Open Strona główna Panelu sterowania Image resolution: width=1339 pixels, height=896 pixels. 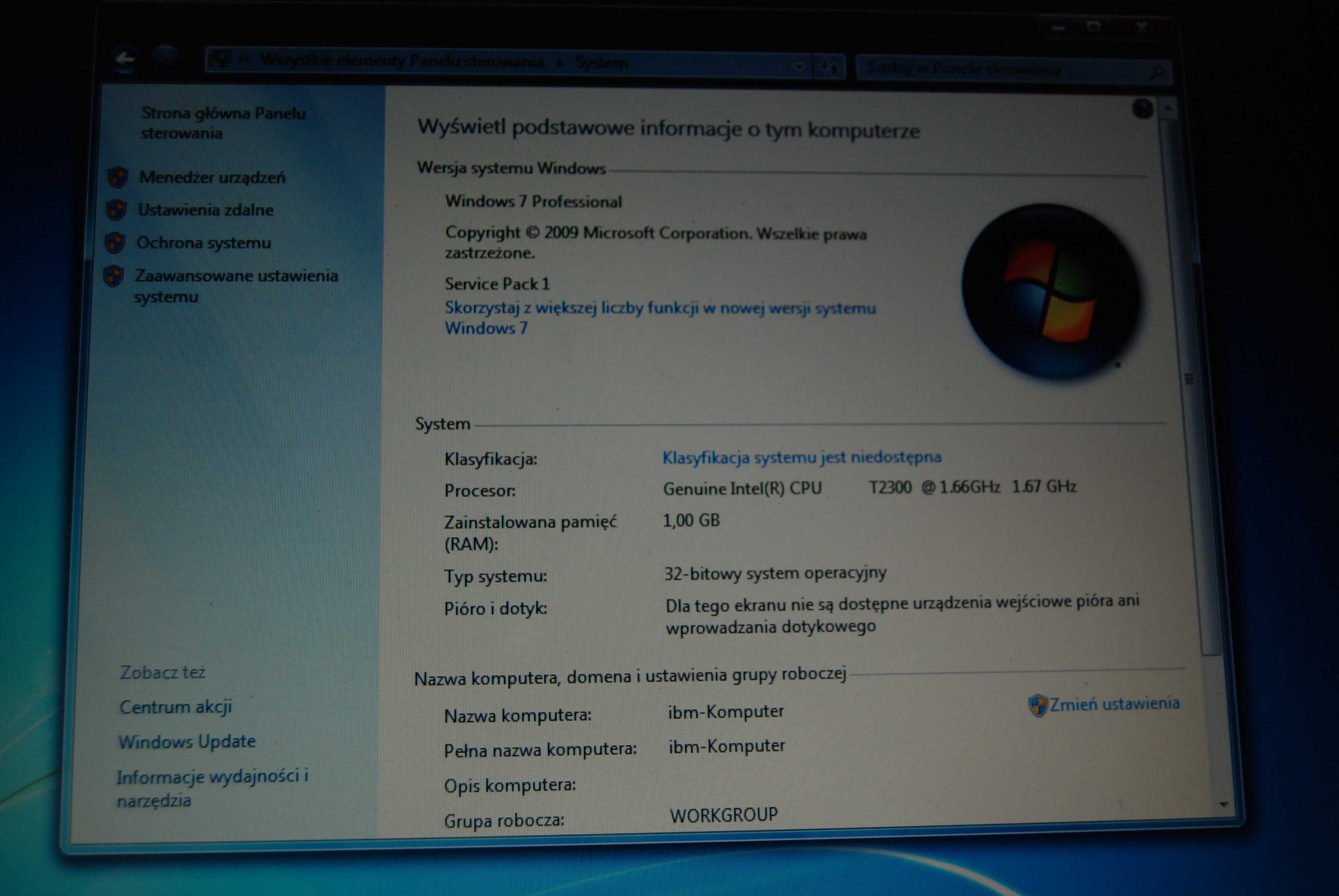pyautogui.click(x=223, y=123)
